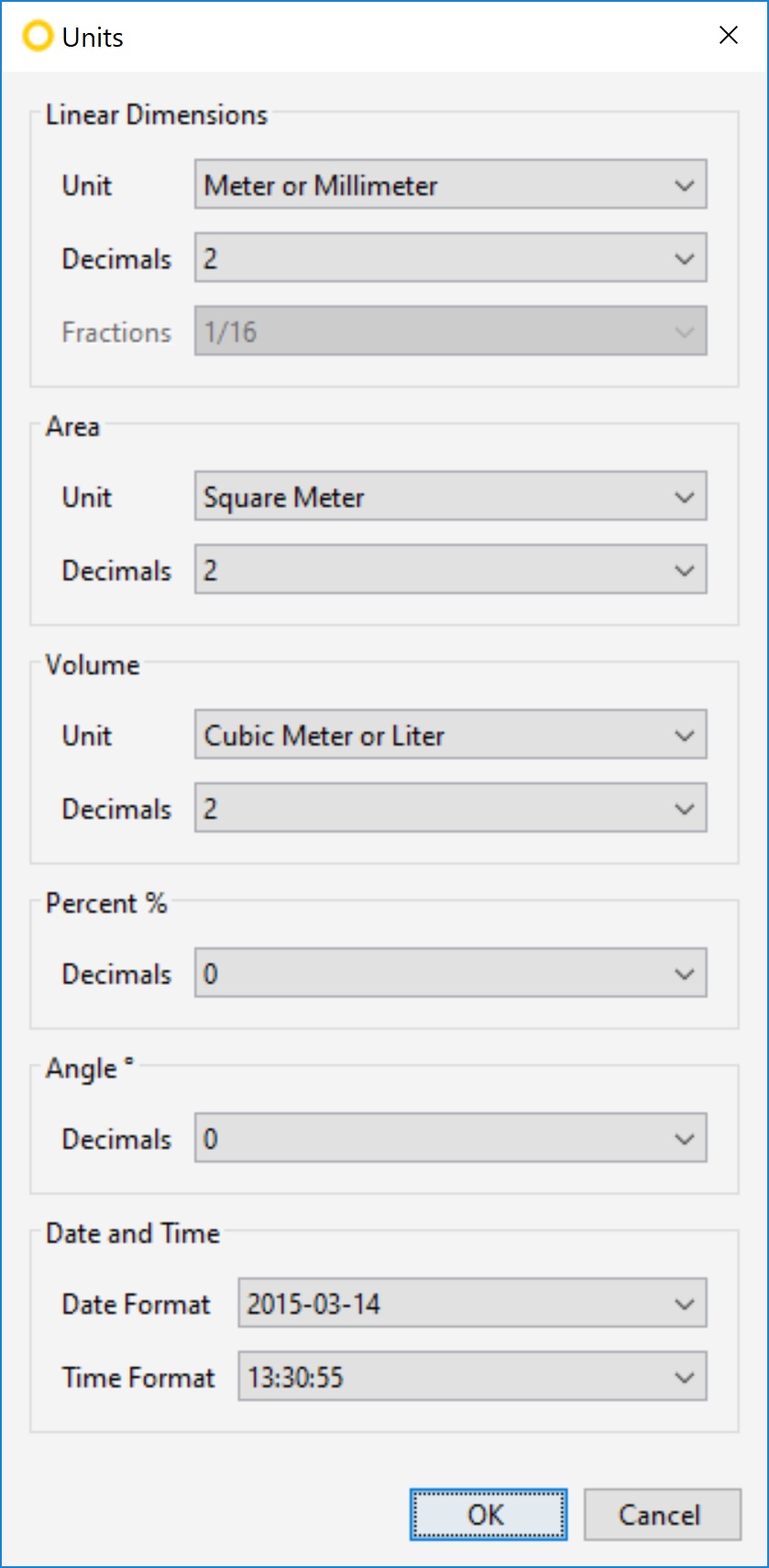This screenshot has height=1568, width=769.
Task: Click the Angle ° group label
Action: pos(90,1068)
